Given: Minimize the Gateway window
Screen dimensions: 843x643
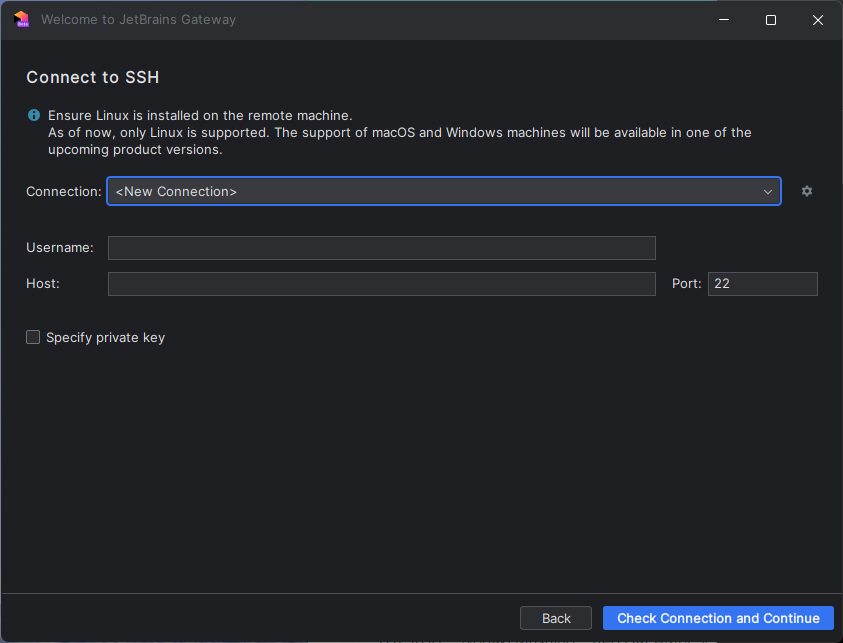Looking at the screenshot, I should click(724, 20).
